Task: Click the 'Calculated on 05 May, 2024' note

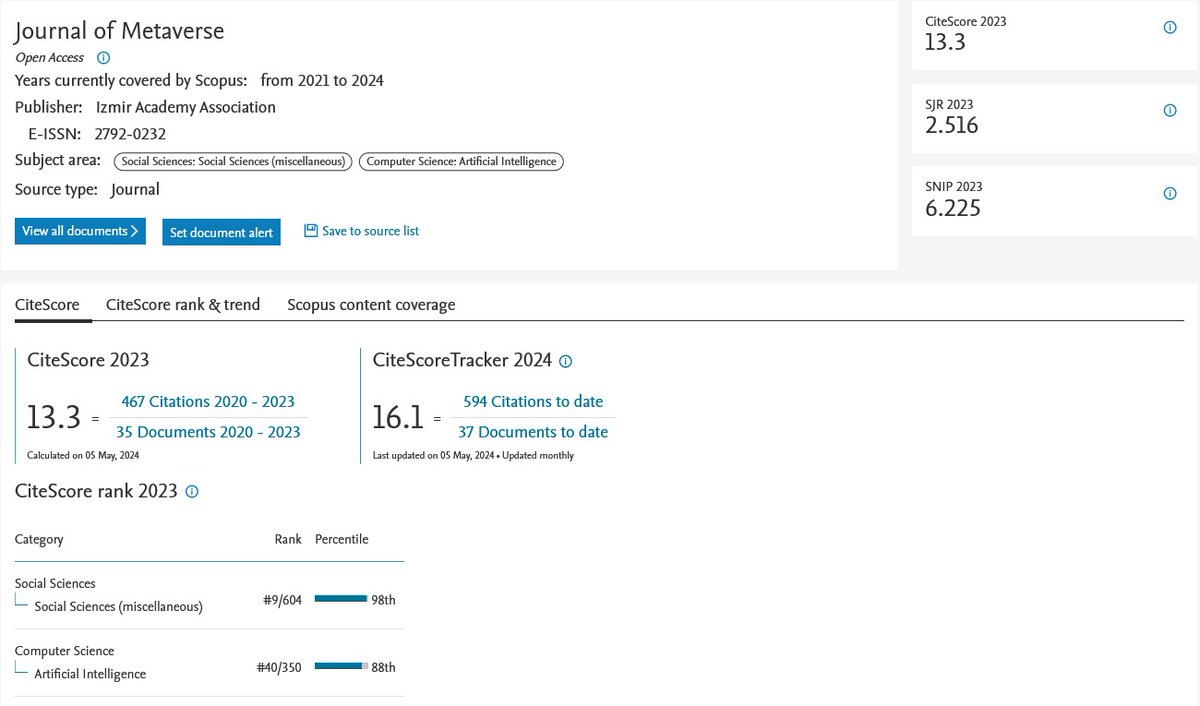Action: pyautogui.click(x=83, y=456)
